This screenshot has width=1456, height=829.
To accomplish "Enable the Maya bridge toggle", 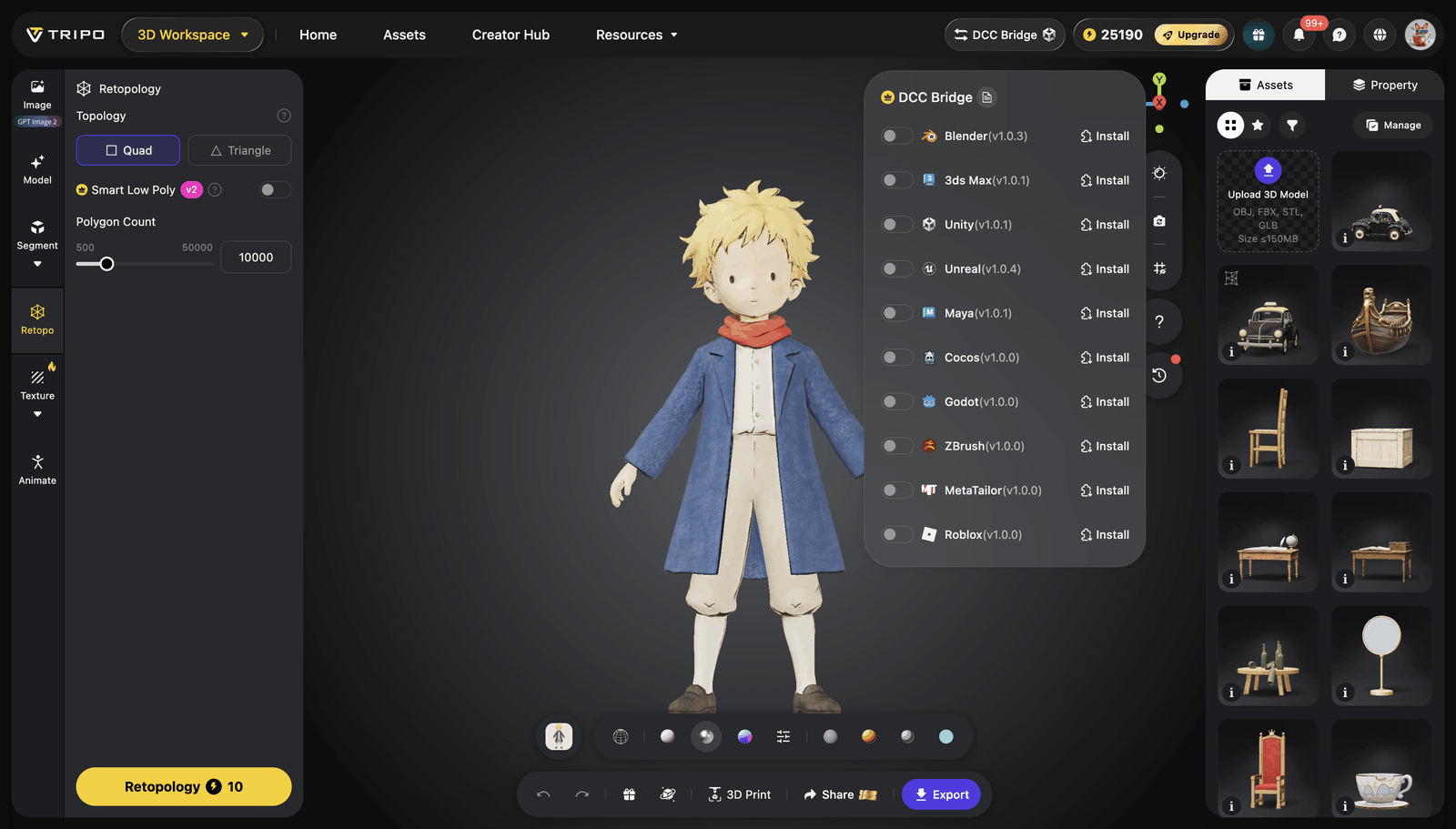I will coord(897,313).
